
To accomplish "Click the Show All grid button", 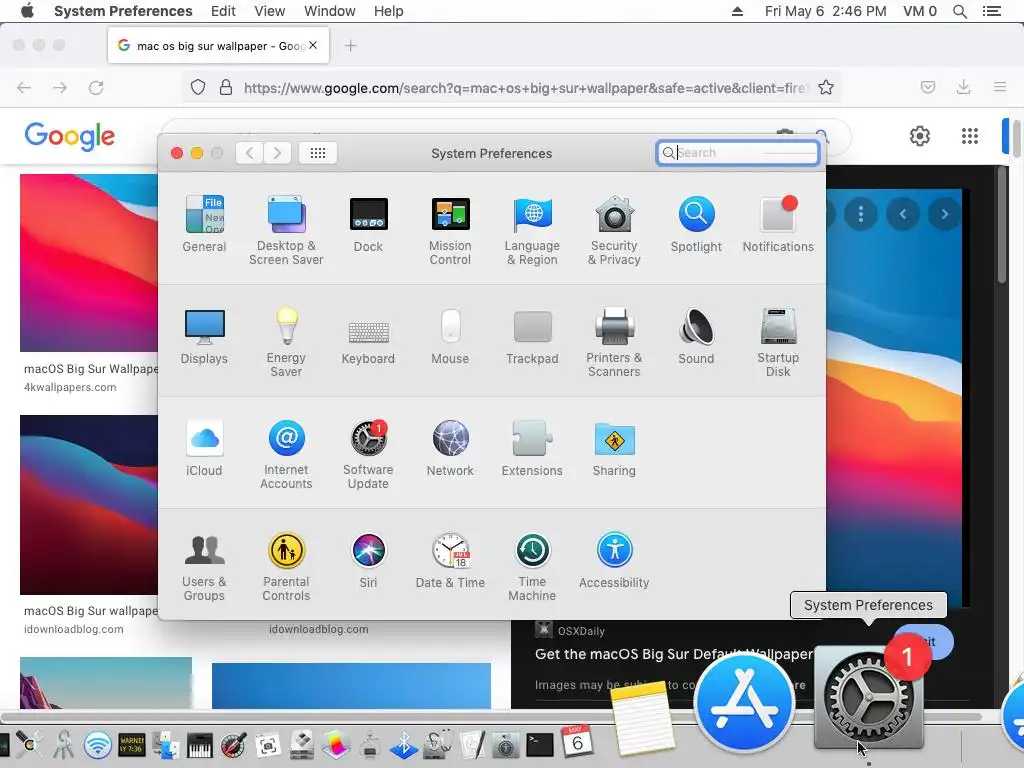I will (318, 153).
